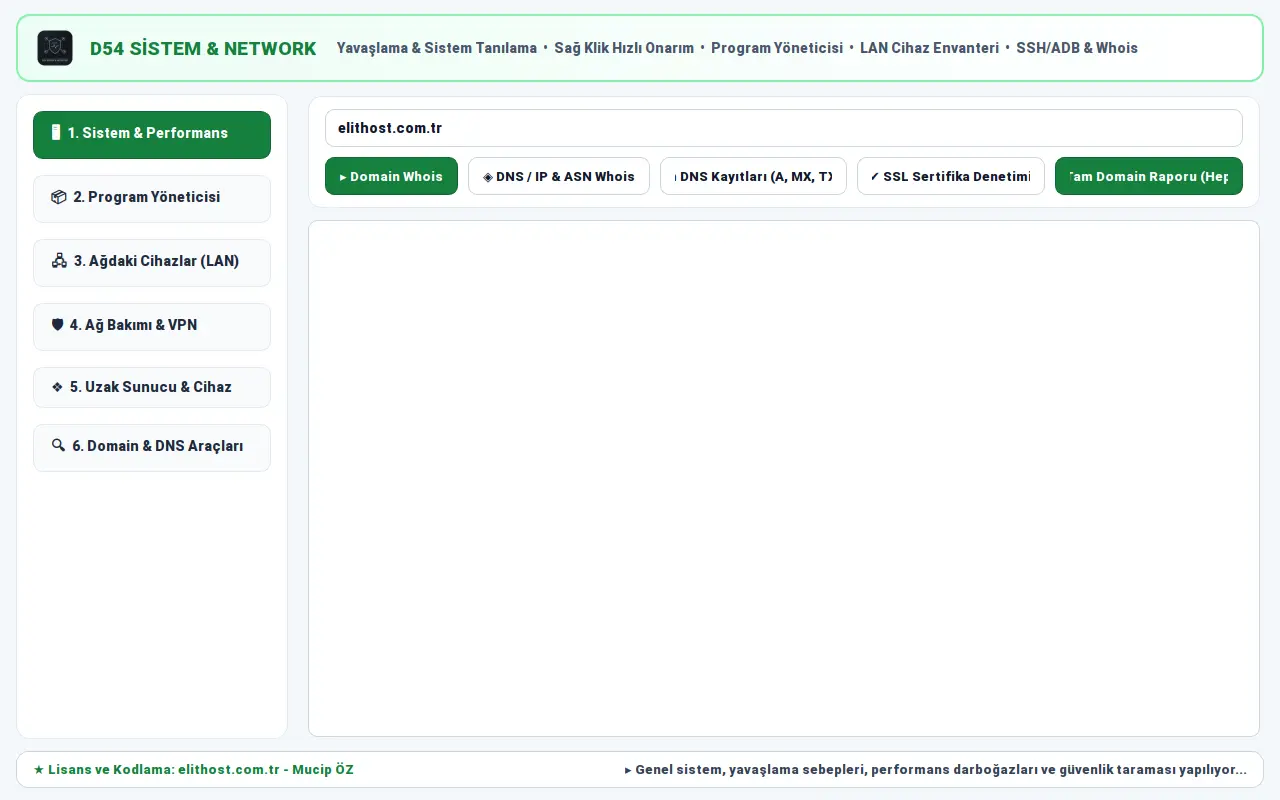Click the header subtitle text "Yavaşlama & Sistem Tanılama"

[437, 48]
